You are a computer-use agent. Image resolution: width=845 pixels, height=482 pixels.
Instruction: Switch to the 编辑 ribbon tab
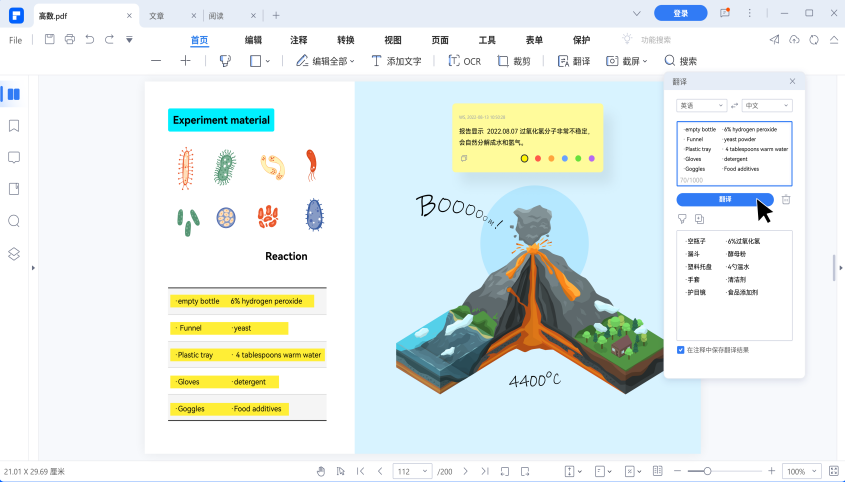click(253, 40)
